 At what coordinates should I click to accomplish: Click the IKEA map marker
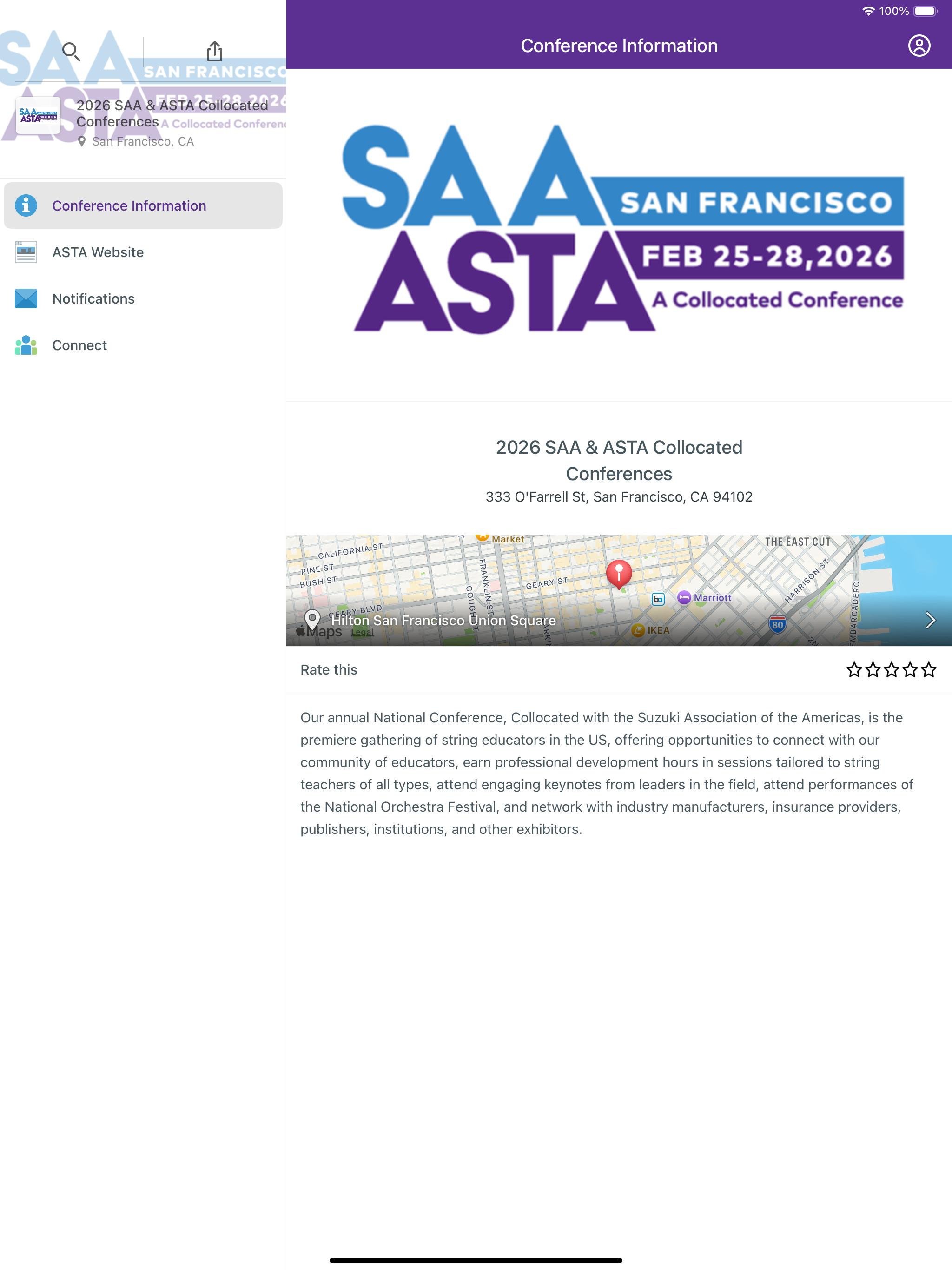click(638, 630)
